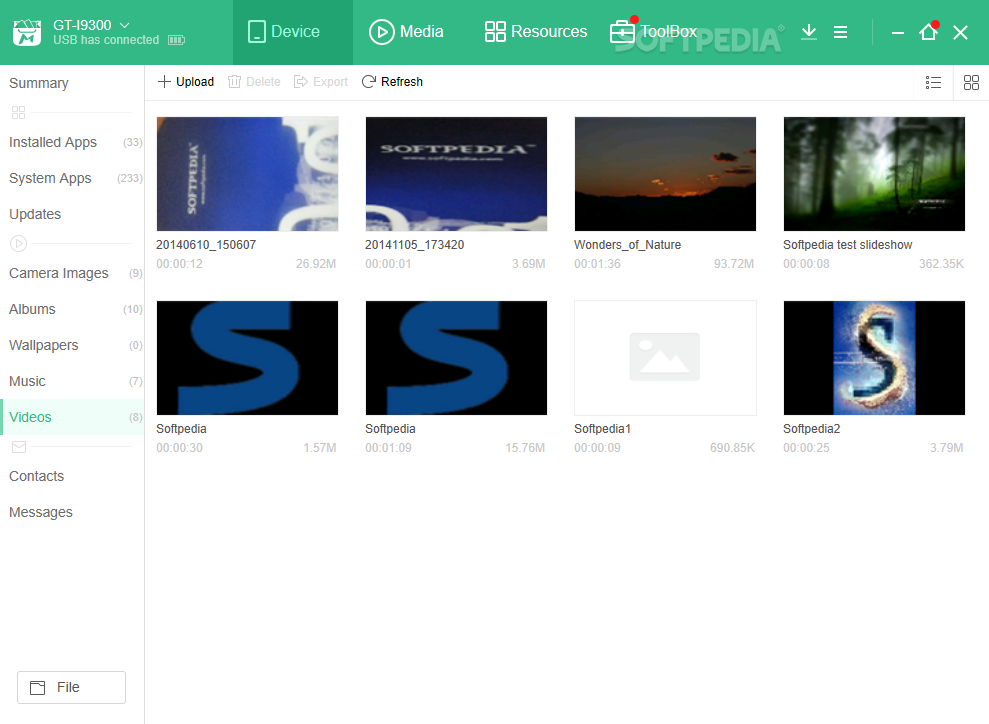Click the Delete trash button

tap(254, 81)
